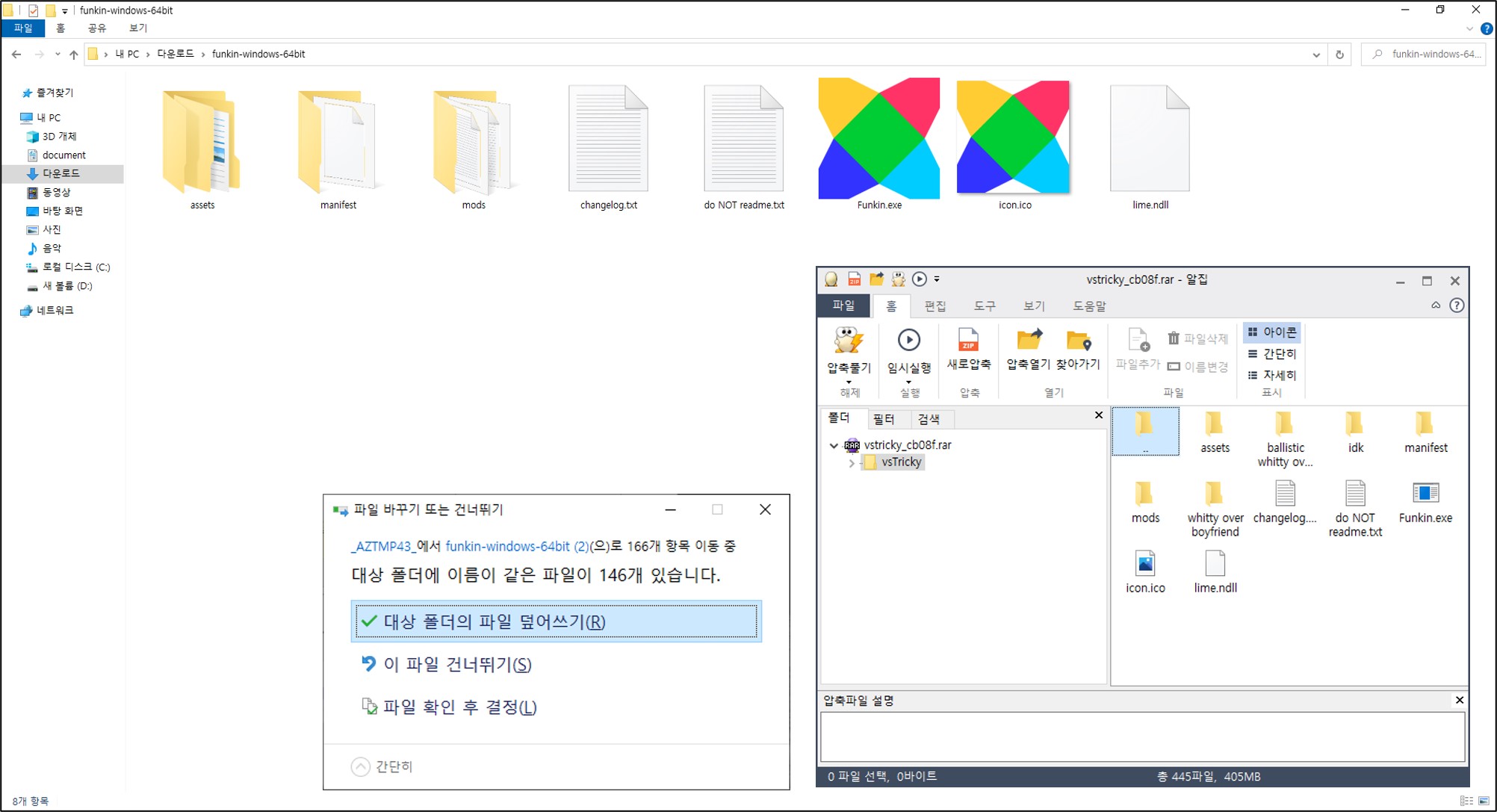
Task: Switch file view to 아이콘 mode
Action: 1272,332
